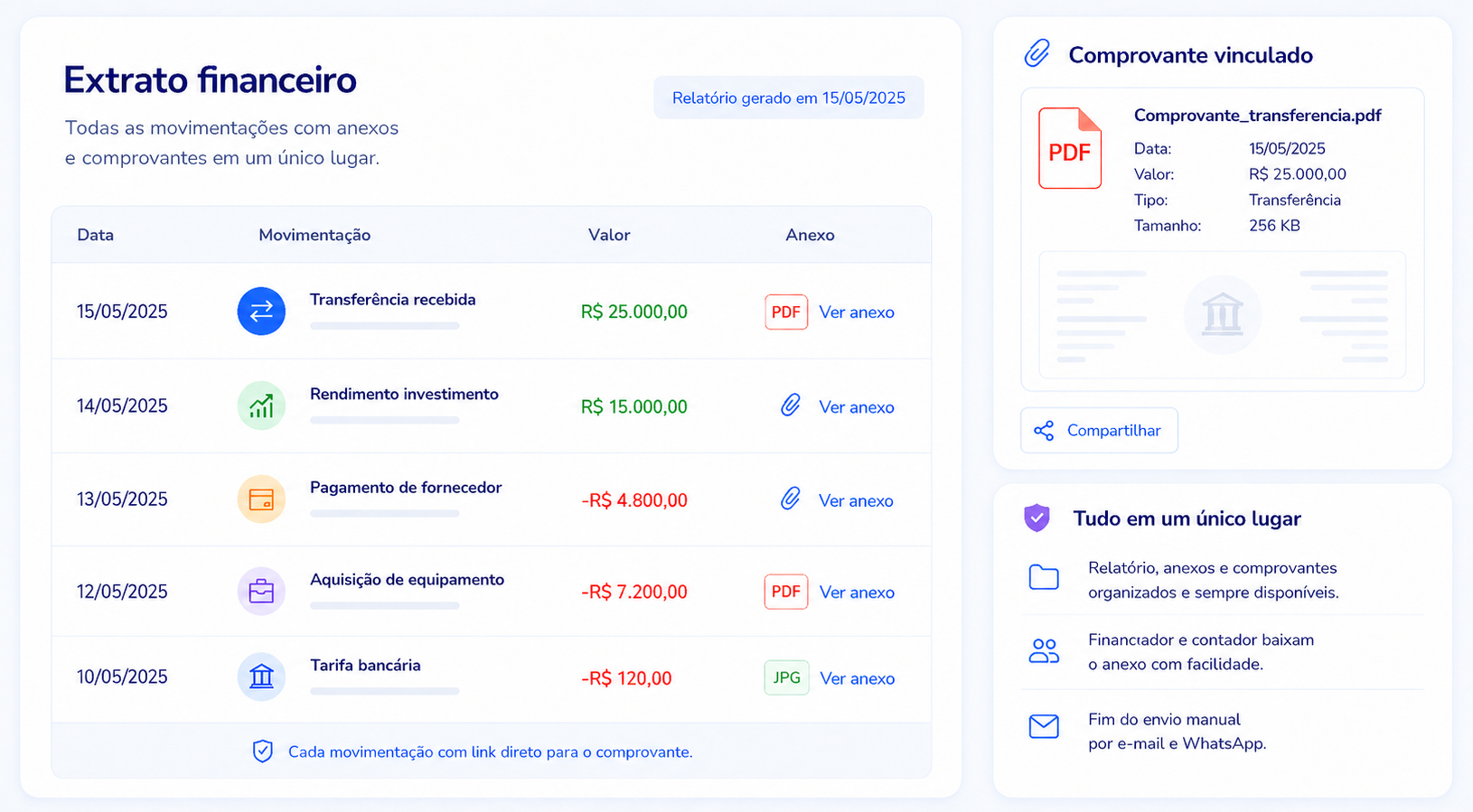
Task: Click the Comprovante preview thumbnail
Action: click(1223, 314)
